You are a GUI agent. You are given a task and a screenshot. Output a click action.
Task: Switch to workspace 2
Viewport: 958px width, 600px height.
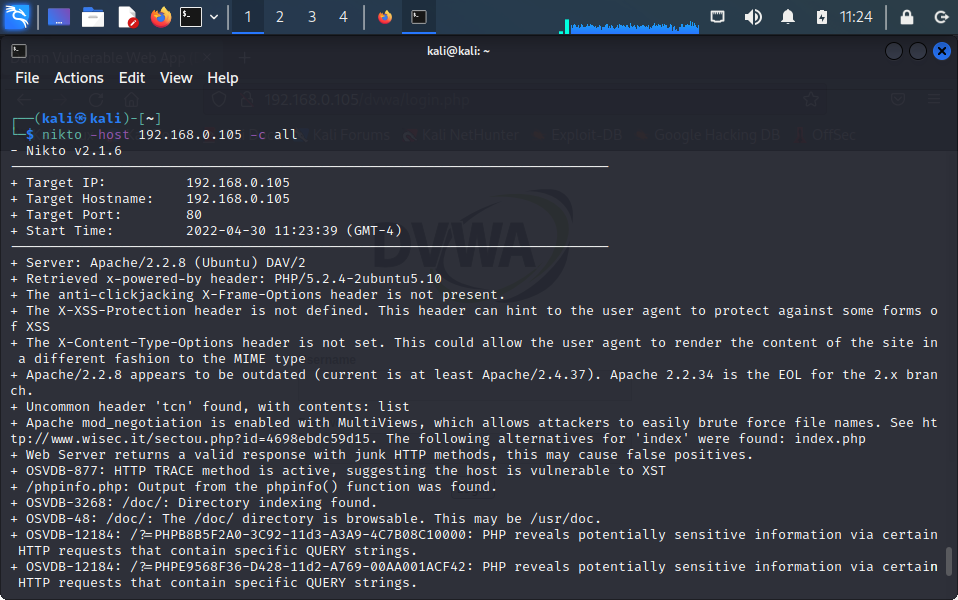(280, 17)
